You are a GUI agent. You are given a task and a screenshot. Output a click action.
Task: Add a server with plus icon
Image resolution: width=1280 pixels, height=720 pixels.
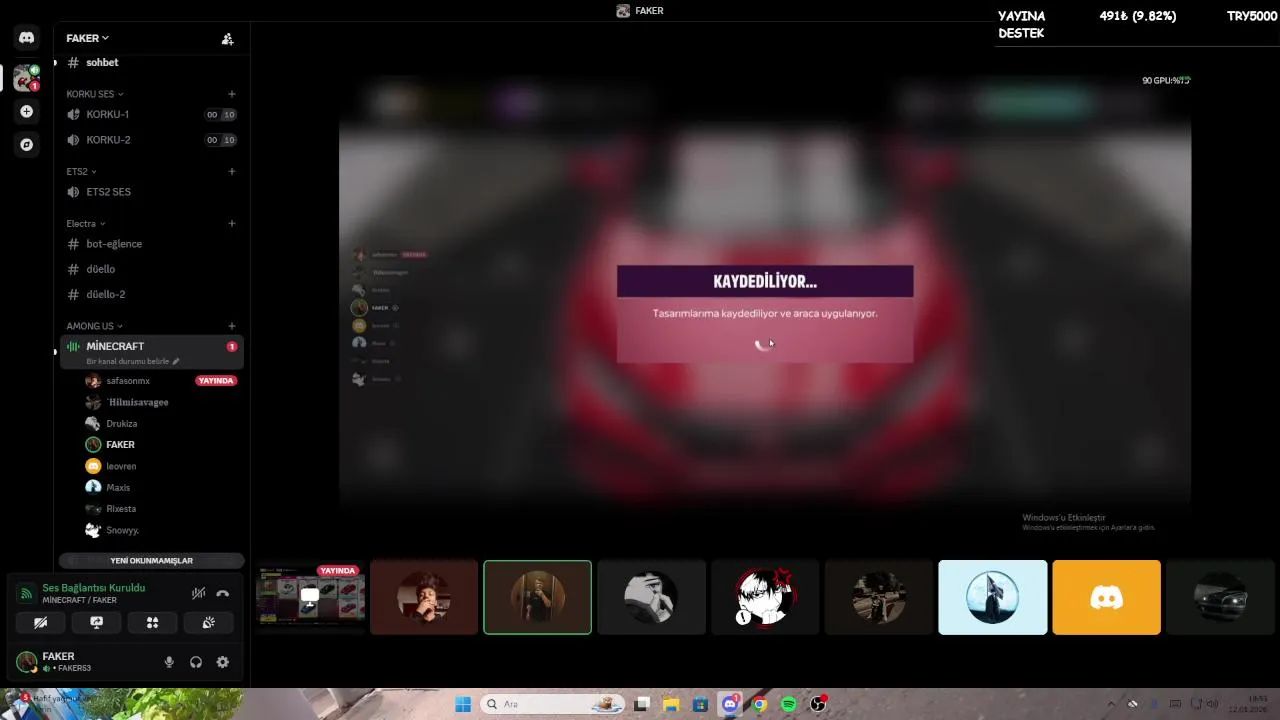[x=27, y=111]
